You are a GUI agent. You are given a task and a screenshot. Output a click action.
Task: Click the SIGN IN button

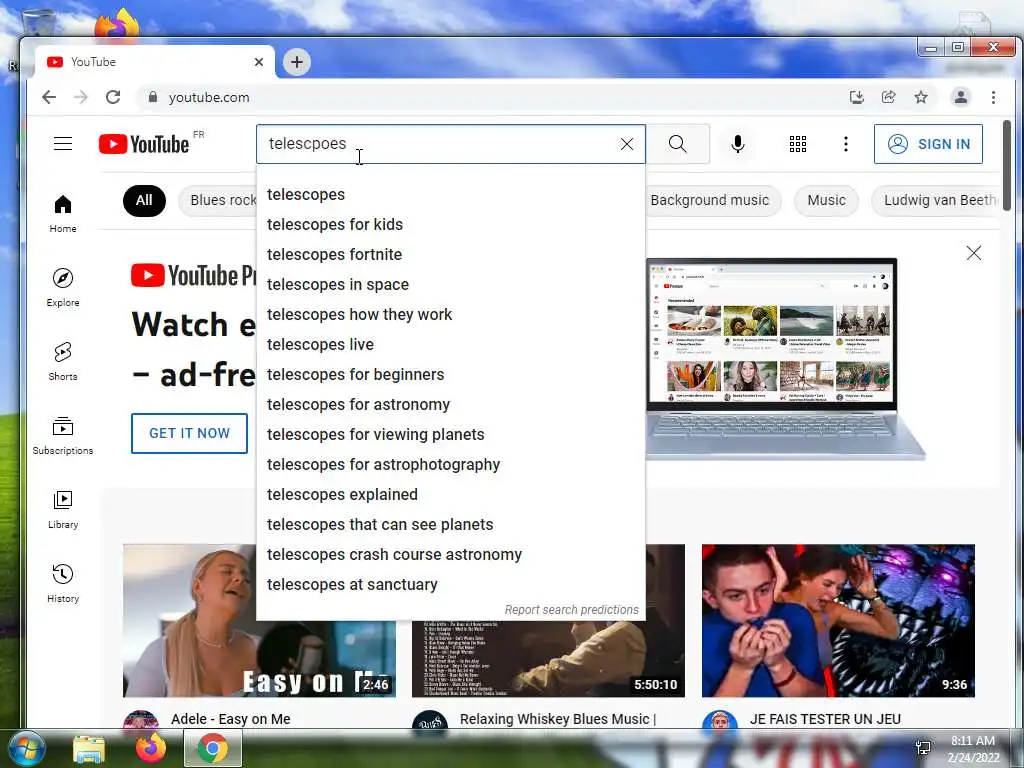(928, 144)
